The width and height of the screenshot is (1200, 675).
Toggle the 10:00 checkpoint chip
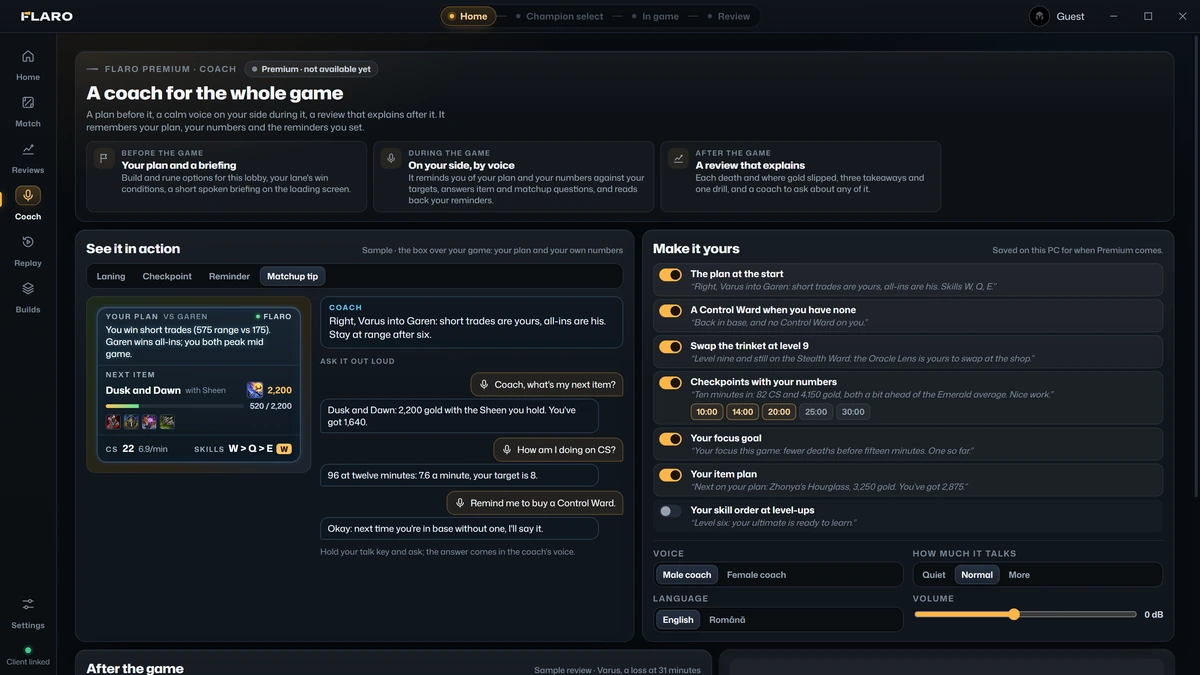point(707,412)
